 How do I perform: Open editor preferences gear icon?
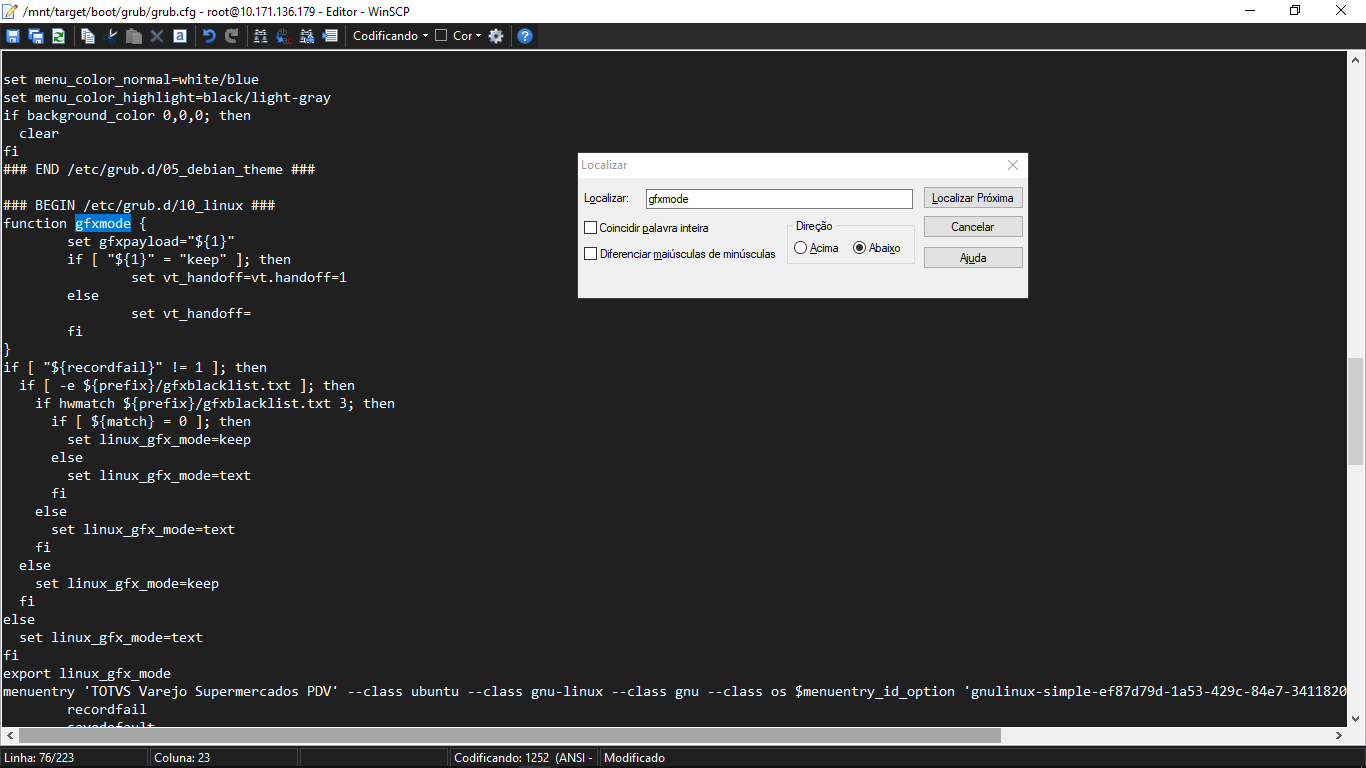pos(496,36)
